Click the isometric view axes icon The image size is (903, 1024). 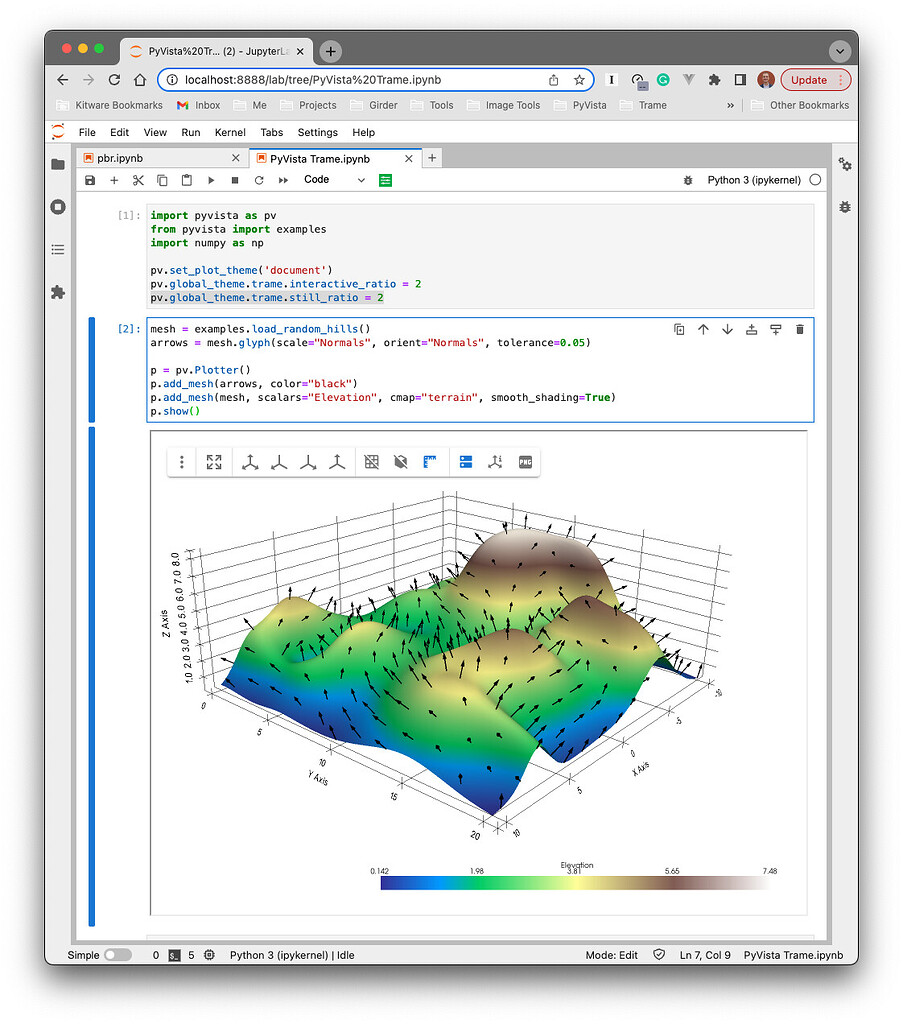(250, 462)
